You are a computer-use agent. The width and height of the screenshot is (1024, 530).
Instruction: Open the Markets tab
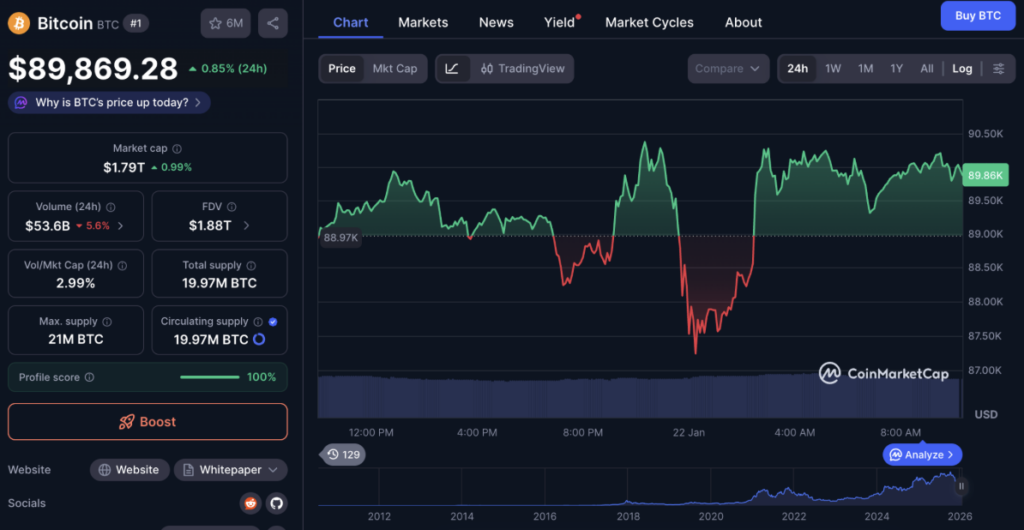[423, 22]
